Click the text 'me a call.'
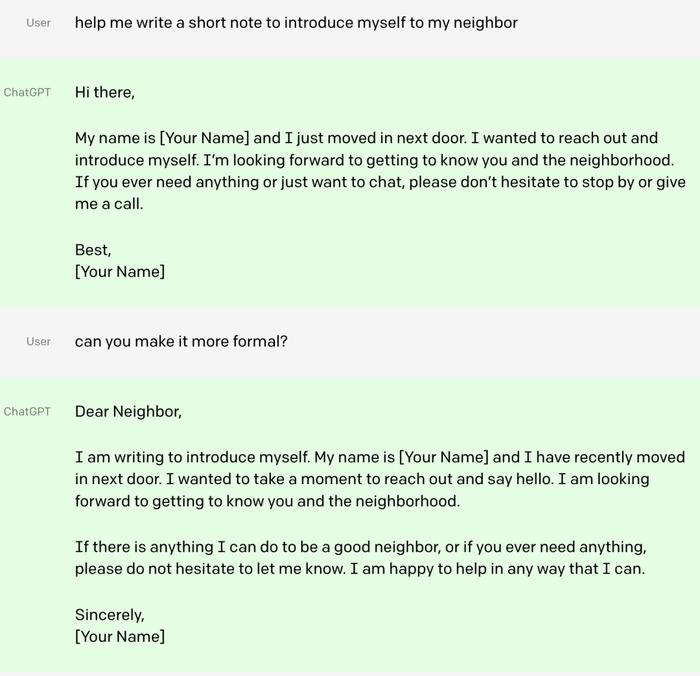Viewport: 700px width, 676px height. click(x=109, y=204)
